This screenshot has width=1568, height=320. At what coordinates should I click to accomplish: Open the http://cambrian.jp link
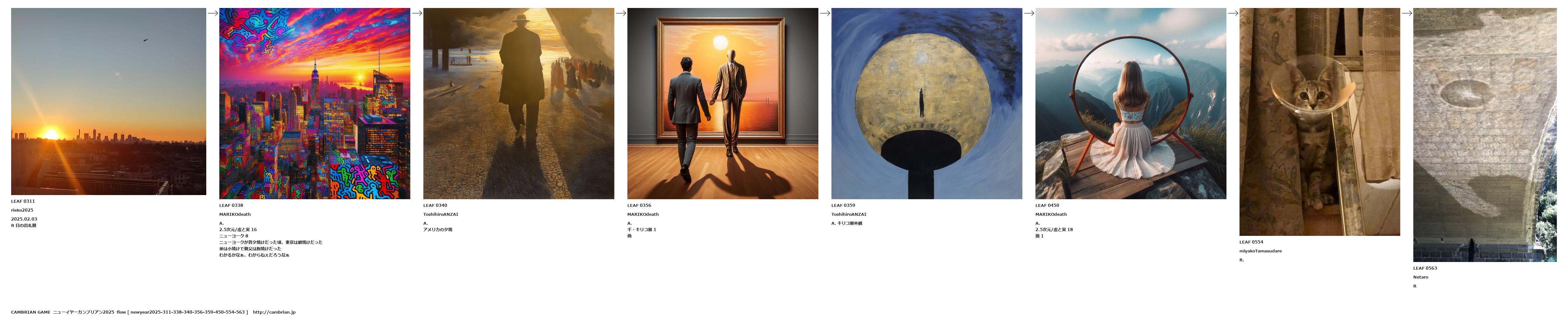[x=274, y=312]
